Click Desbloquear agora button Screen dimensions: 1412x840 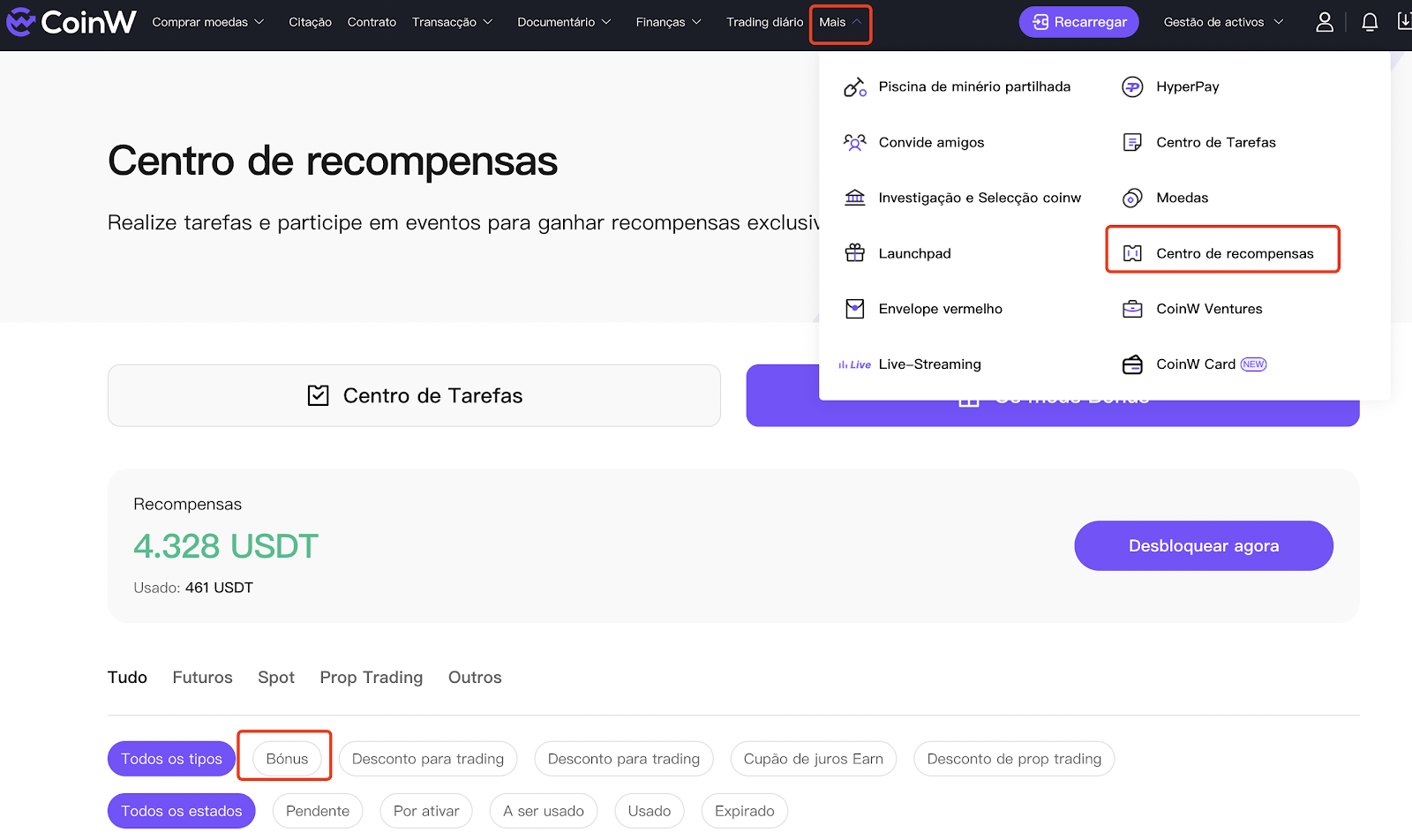click(1204, 545)
